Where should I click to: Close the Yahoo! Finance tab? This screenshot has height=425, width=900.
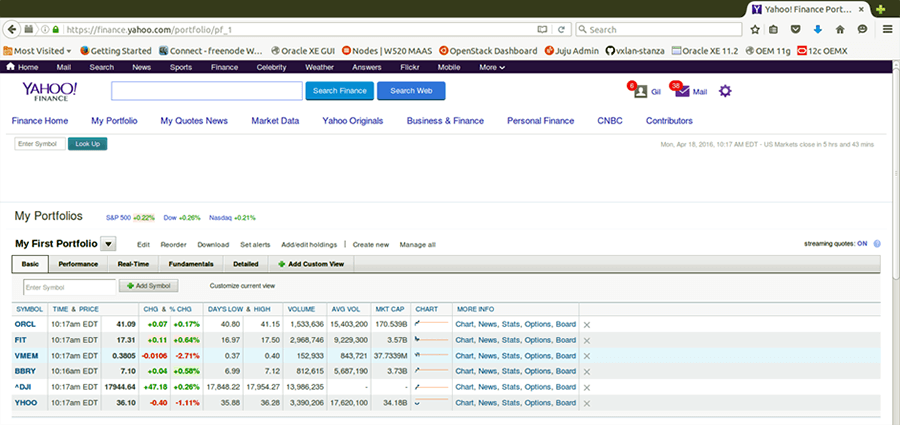[x=861, y=10]
